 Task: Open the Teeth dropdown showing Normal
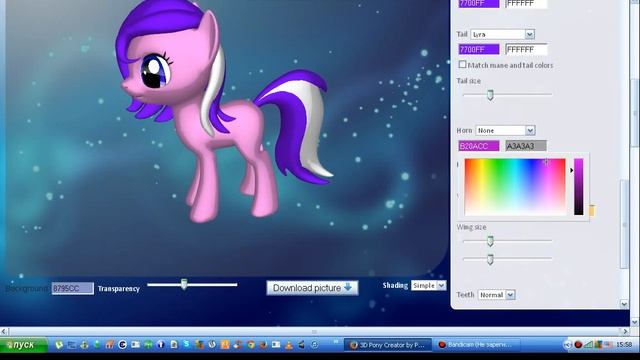tap(496, 295)
